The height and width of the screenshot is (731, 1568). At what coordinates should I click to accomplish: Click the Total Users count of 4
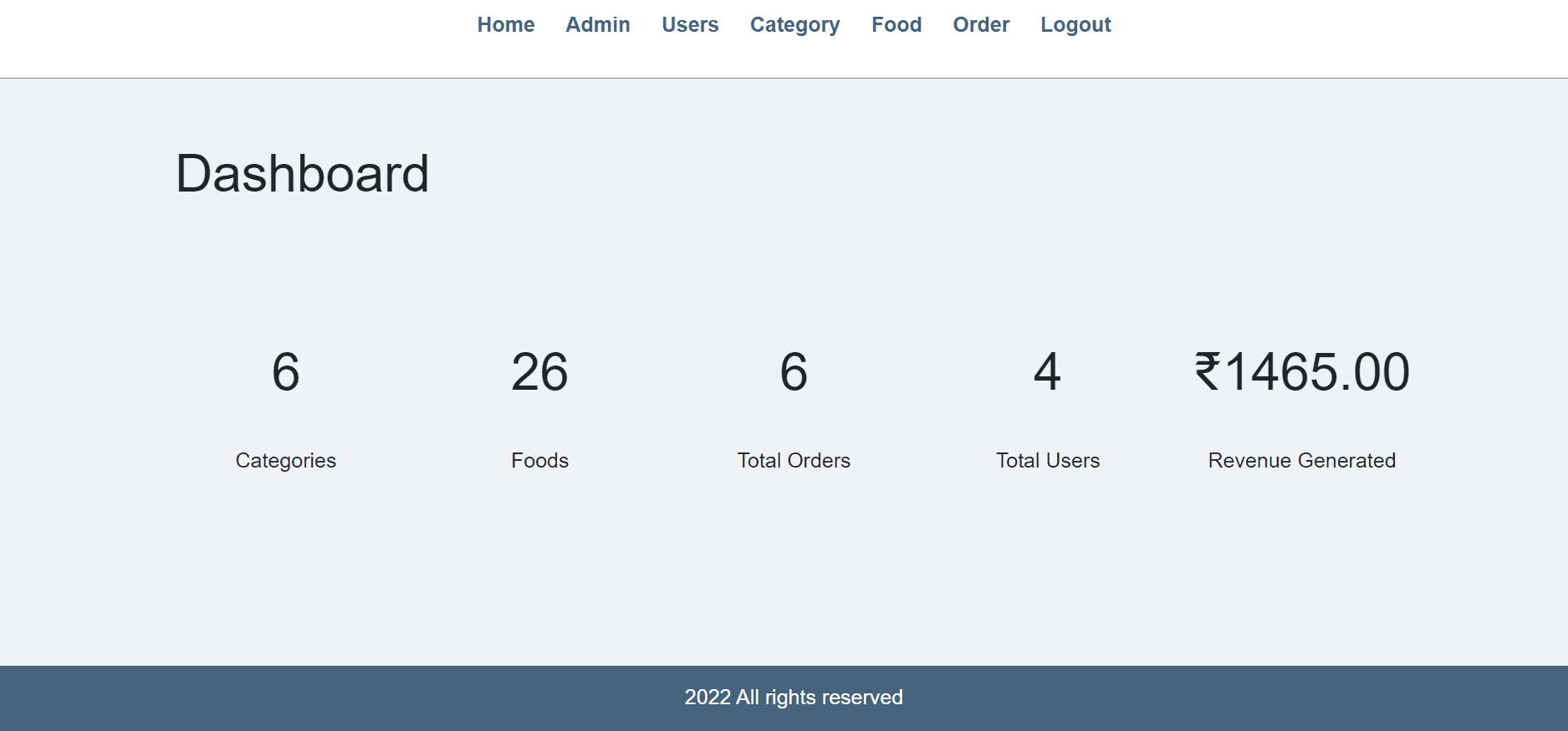point(1047,372)
